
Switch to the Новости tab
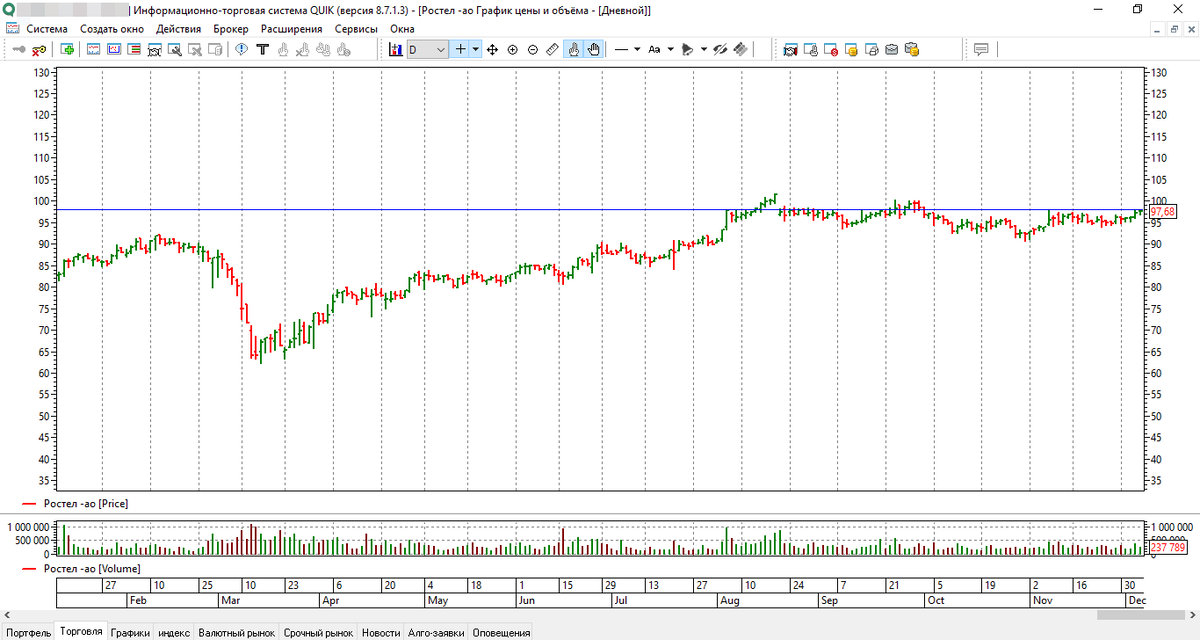380,633
